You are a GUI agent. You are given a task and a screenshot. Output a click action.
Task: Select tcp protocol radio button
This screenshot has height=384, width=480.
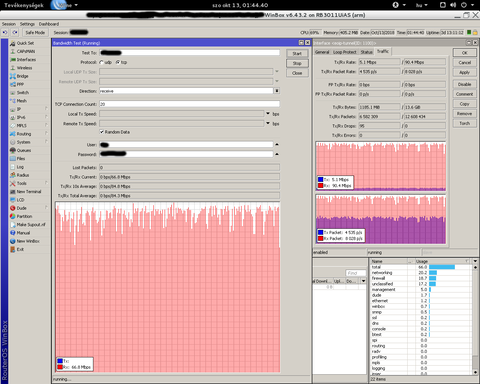pos(118,62)
